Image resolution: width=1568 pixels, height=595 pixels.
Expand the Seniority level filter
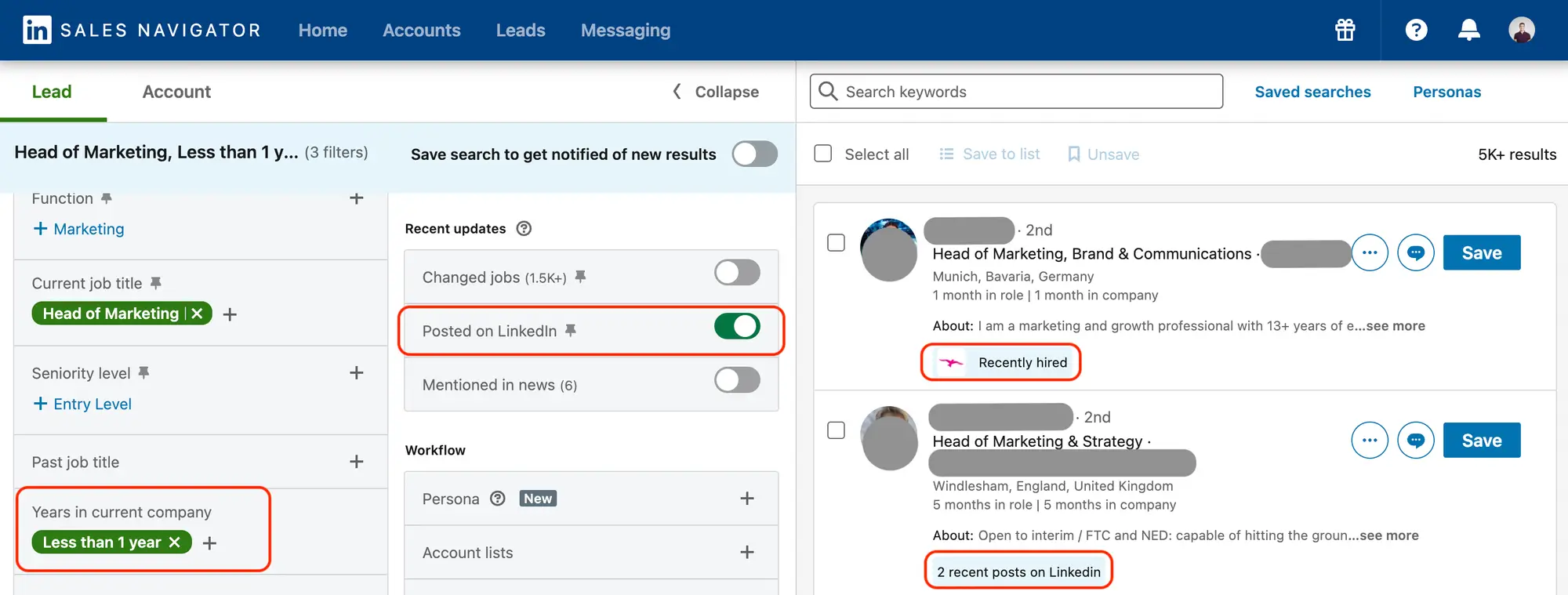point(356,372)
